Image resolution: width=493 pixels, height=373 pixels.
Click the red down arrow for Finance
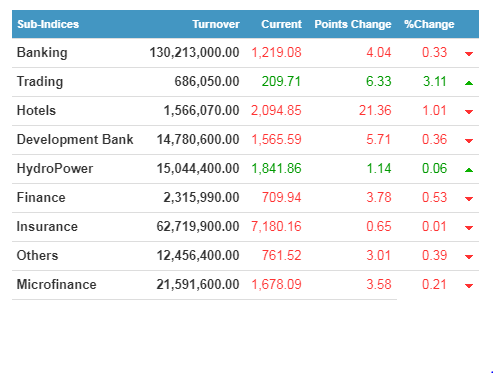469,199
